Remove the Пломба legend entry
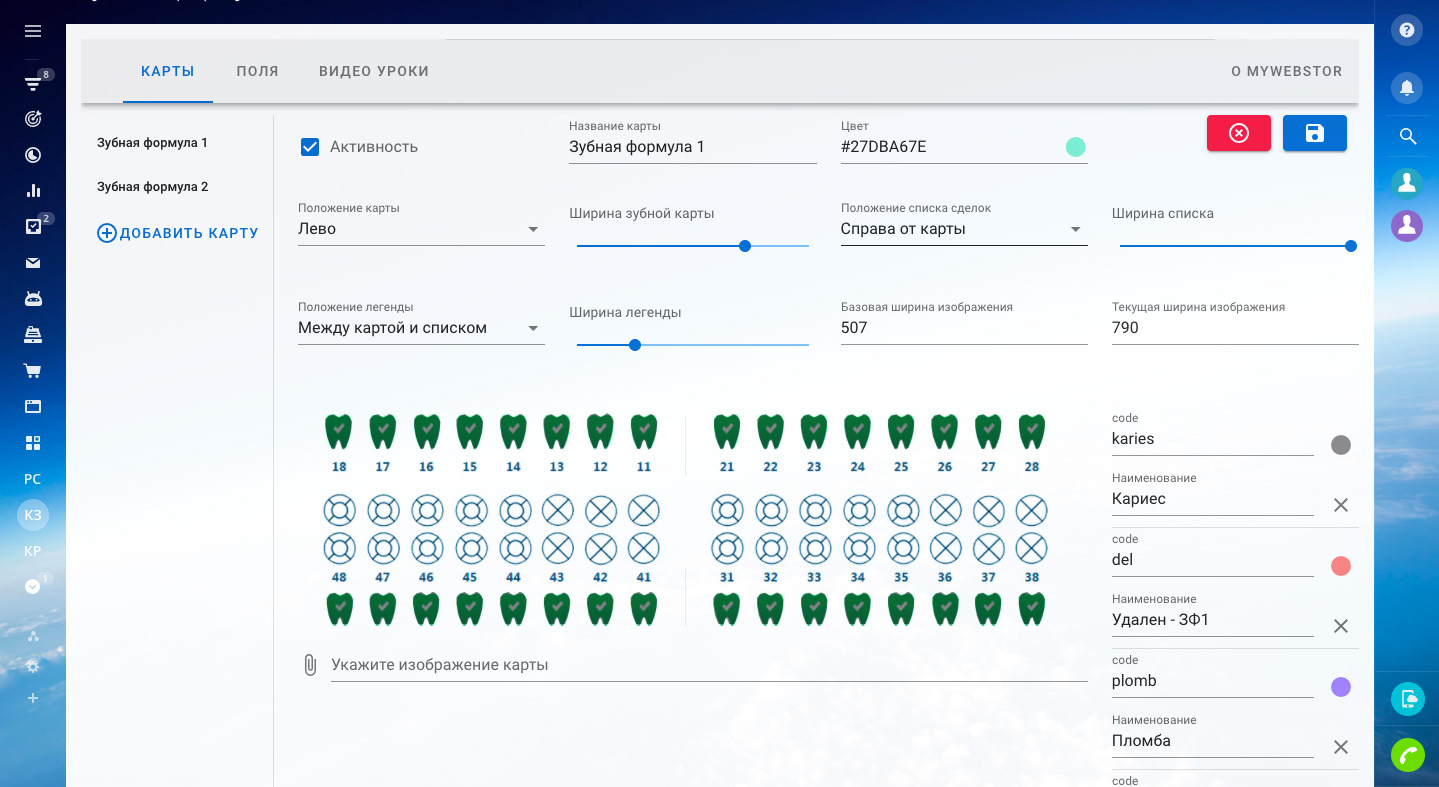Screen dimensions: 1439x787 [x=1341, y=747]
